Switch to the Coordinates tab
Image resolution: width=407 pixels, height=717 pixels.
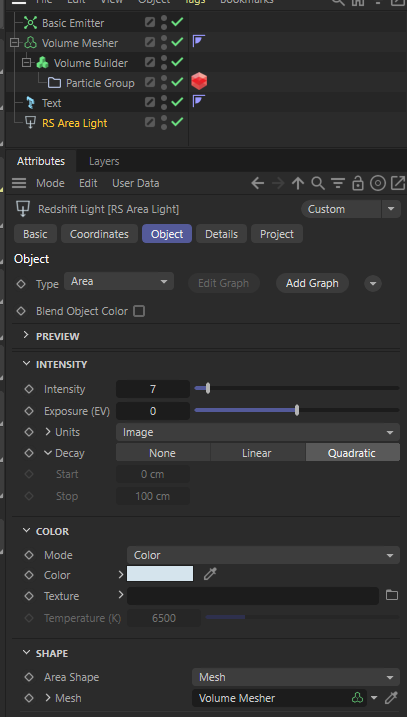[99, 234]
